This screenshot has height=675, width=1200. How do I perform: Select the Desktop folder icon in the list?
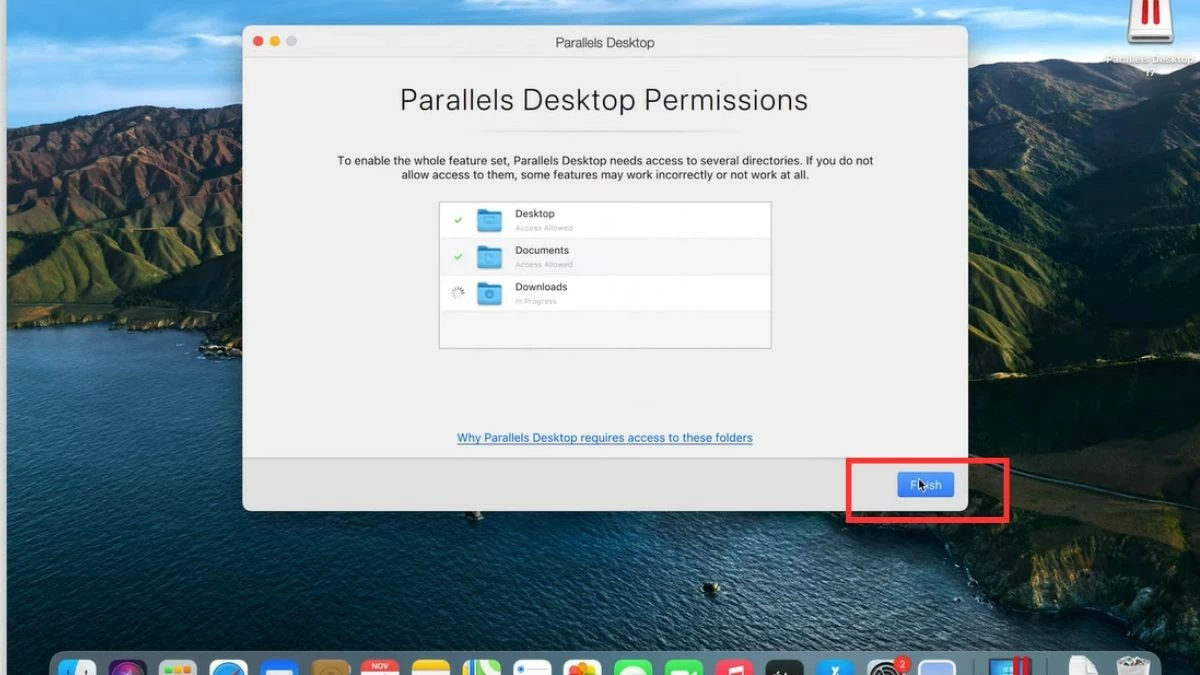(489, 220)
